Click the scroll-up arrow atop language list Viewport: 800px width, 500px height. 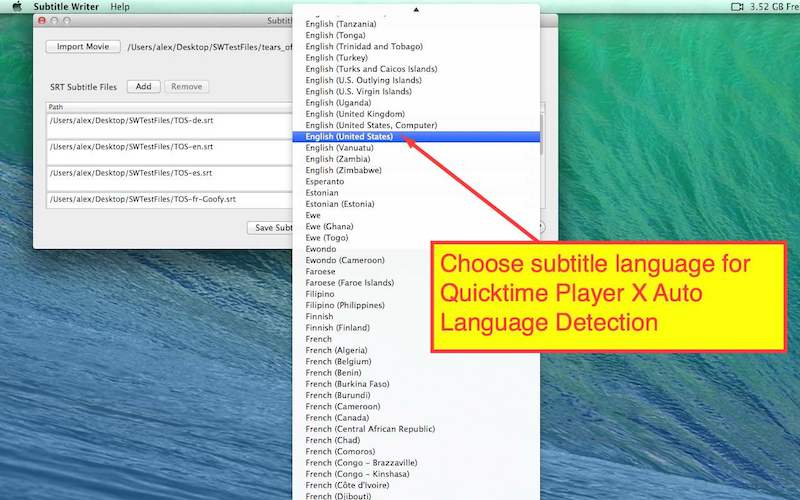click(416, 10)
